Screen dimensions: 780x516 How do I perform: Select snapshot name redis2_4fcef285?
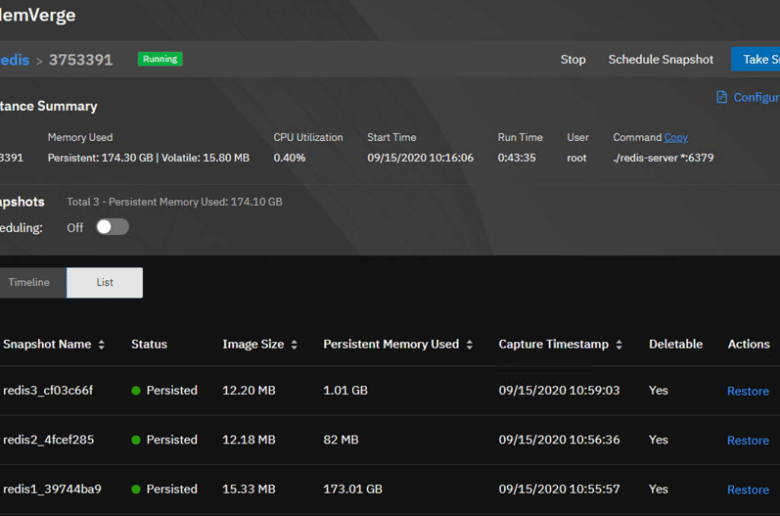tap(48, 440)
